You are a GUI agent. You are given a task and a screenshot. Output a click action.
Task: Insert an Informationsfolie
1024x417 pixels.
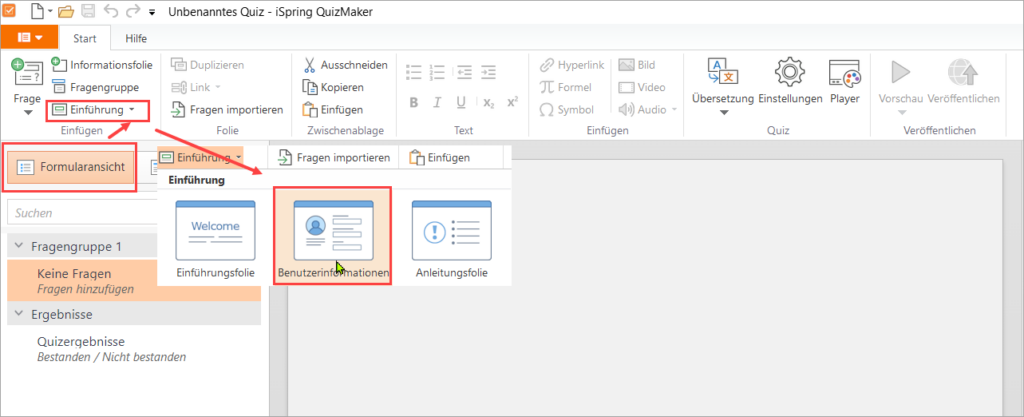point(101,65)
